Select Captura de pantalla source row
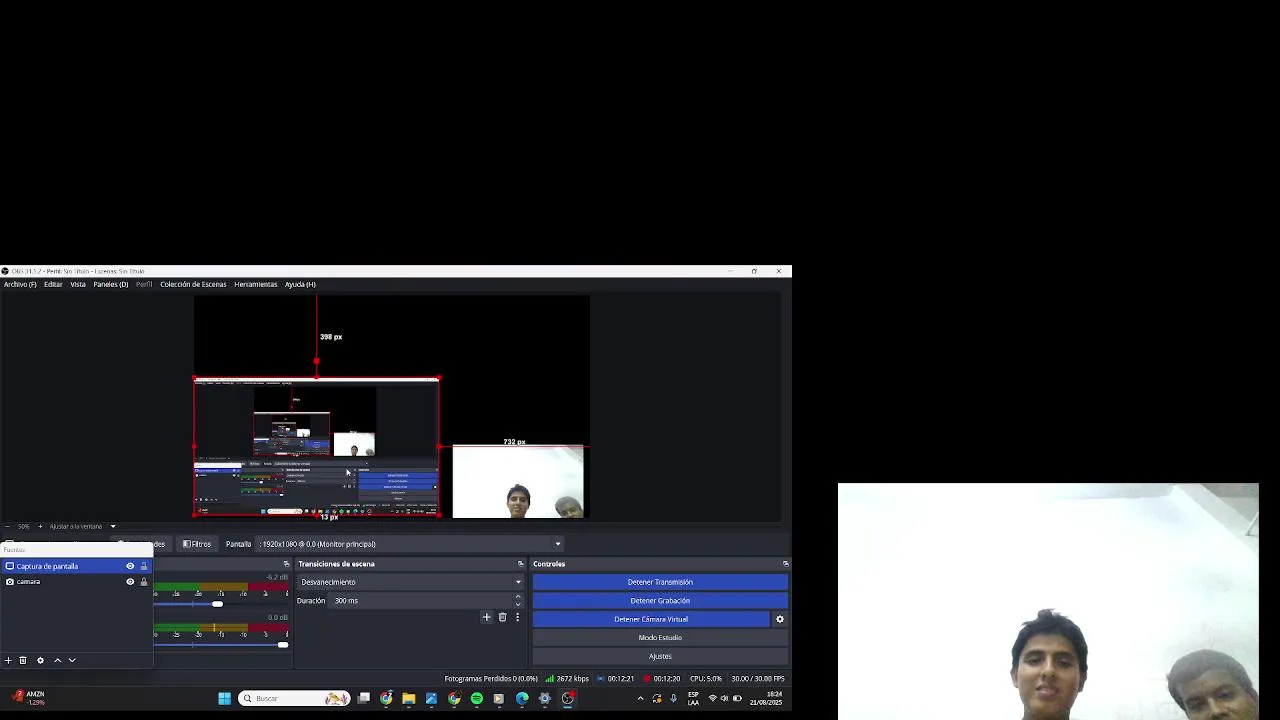 click(76, 566)
